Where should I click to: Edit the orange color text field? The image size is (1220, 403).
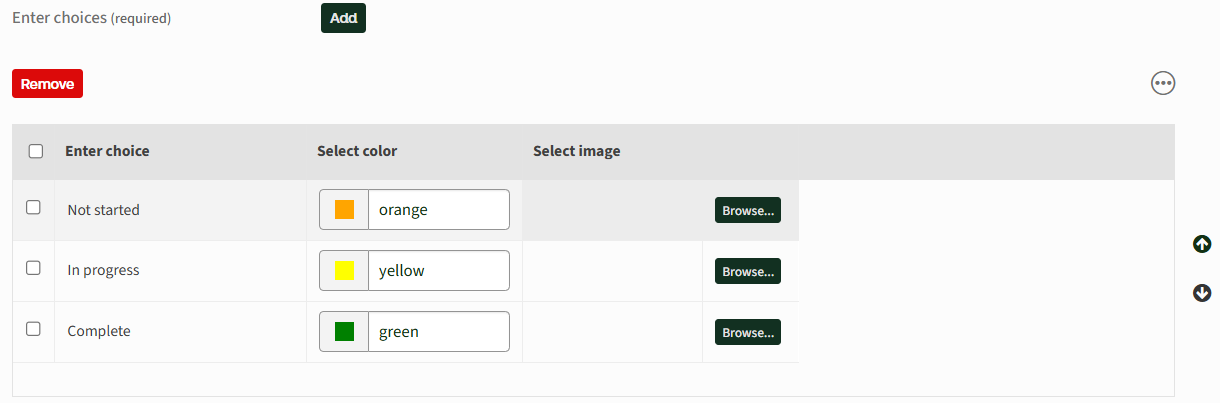438,210
